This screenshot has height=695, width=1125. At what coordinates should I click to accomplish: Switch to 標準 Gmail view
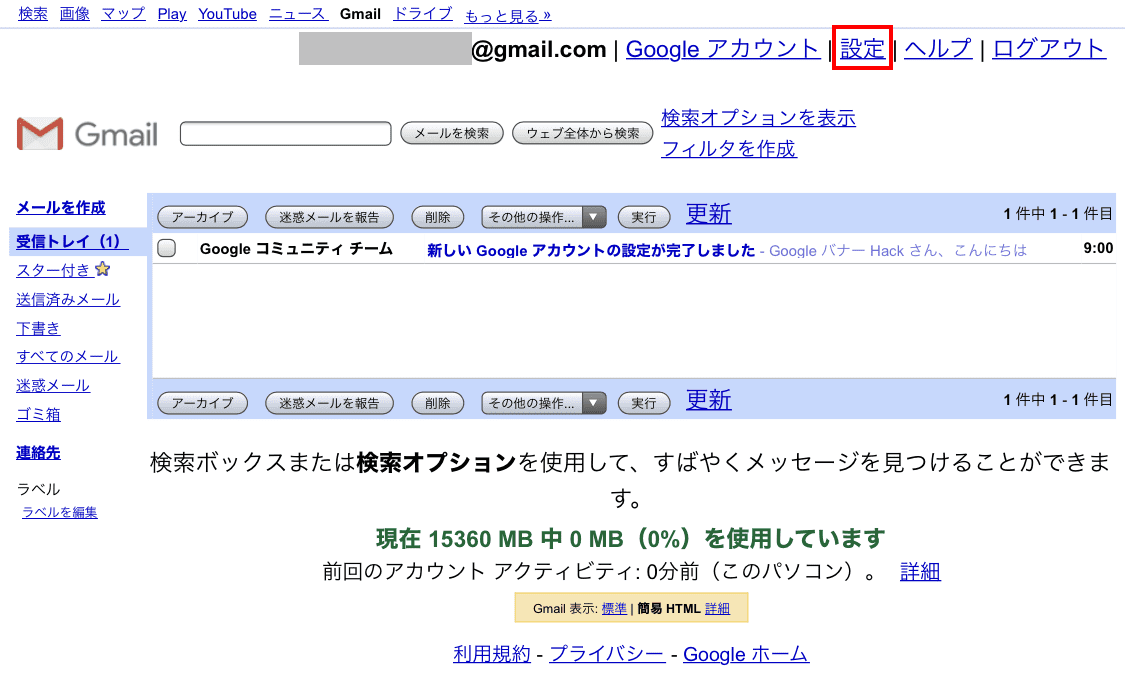pyautogui.click(x=614, y=608)
